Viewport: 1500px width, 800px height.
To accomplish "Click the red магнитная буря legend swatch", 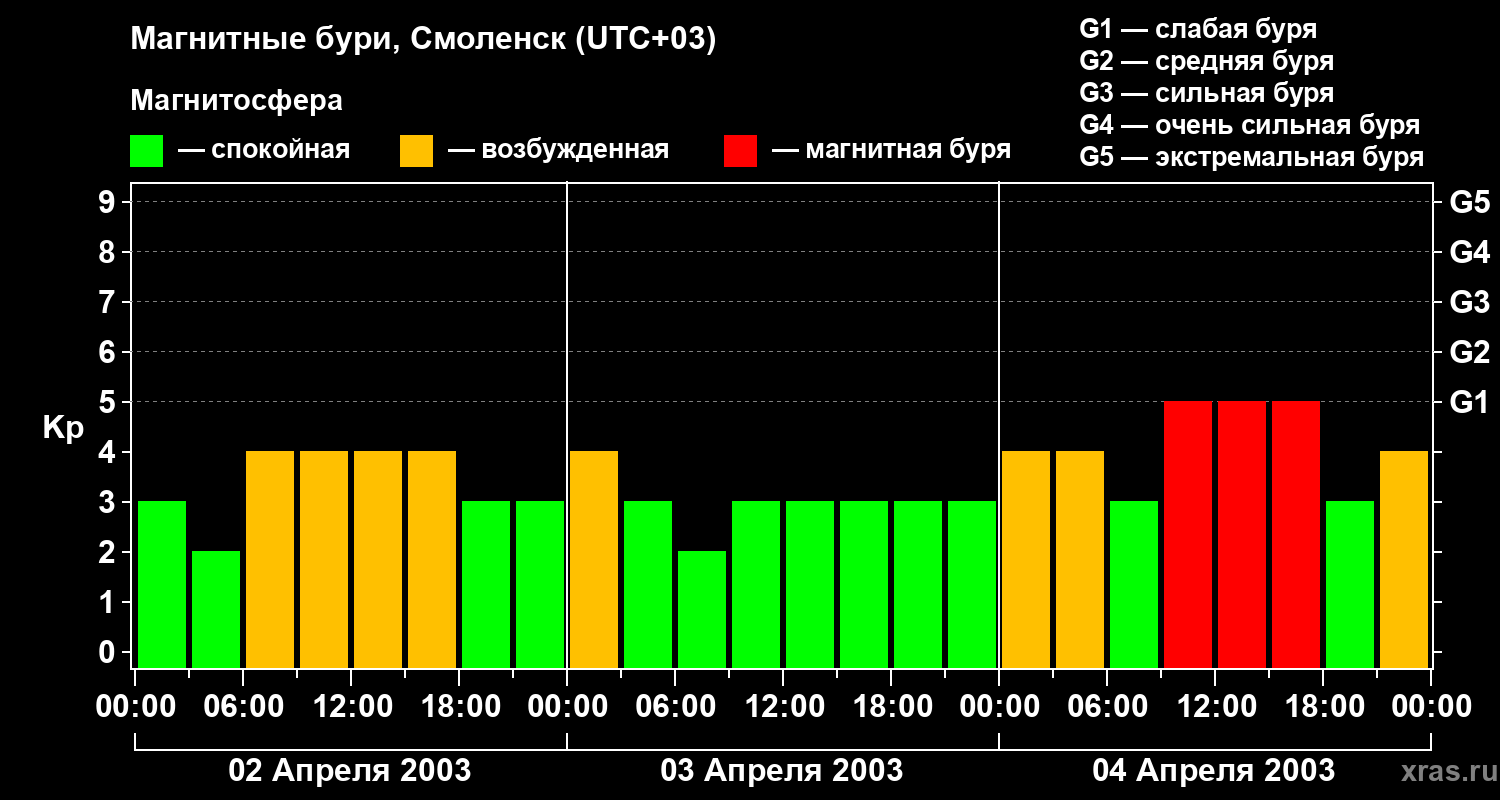I will (740, 151).
